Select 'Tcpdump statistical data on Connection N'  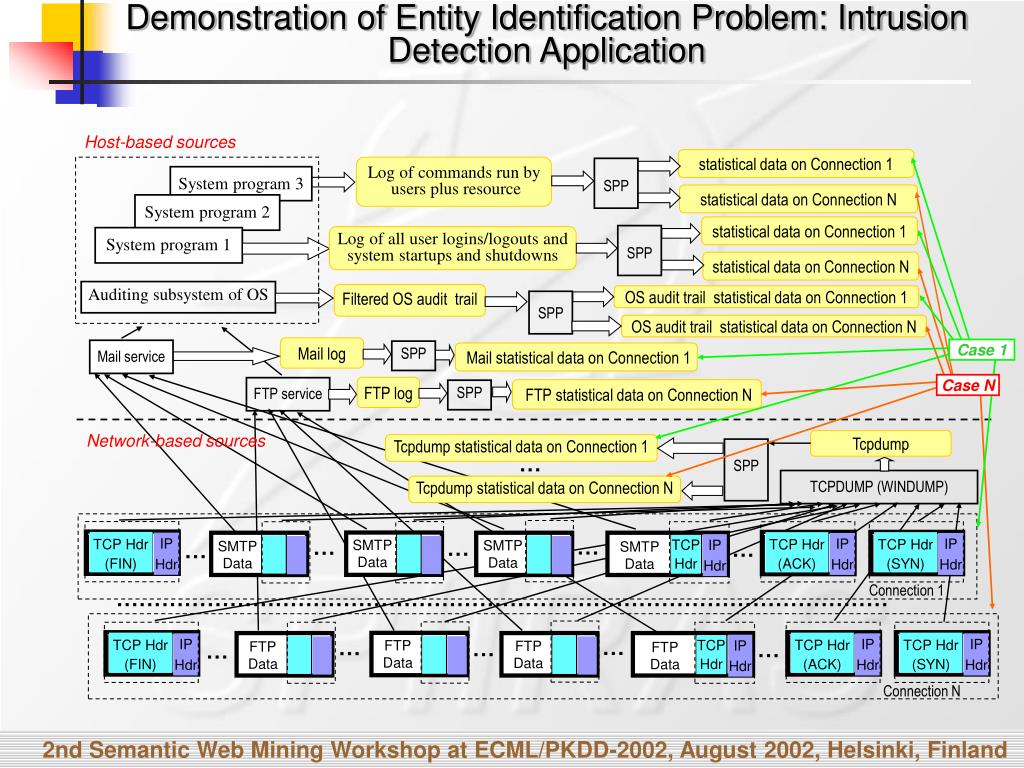coord(544,488)
